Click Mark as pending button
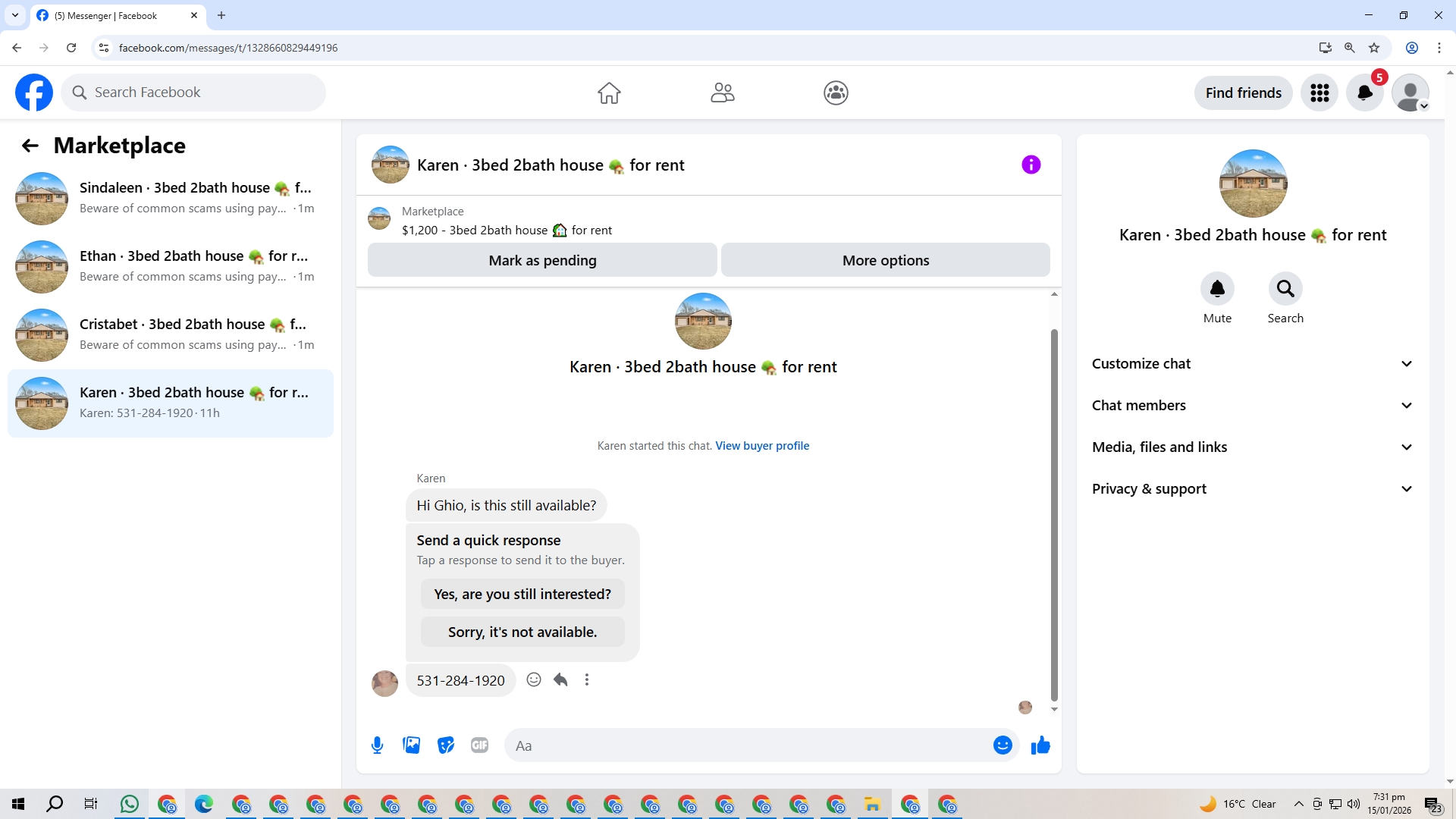The height and width of the screenshot is (819, 1456). point(542,260)
